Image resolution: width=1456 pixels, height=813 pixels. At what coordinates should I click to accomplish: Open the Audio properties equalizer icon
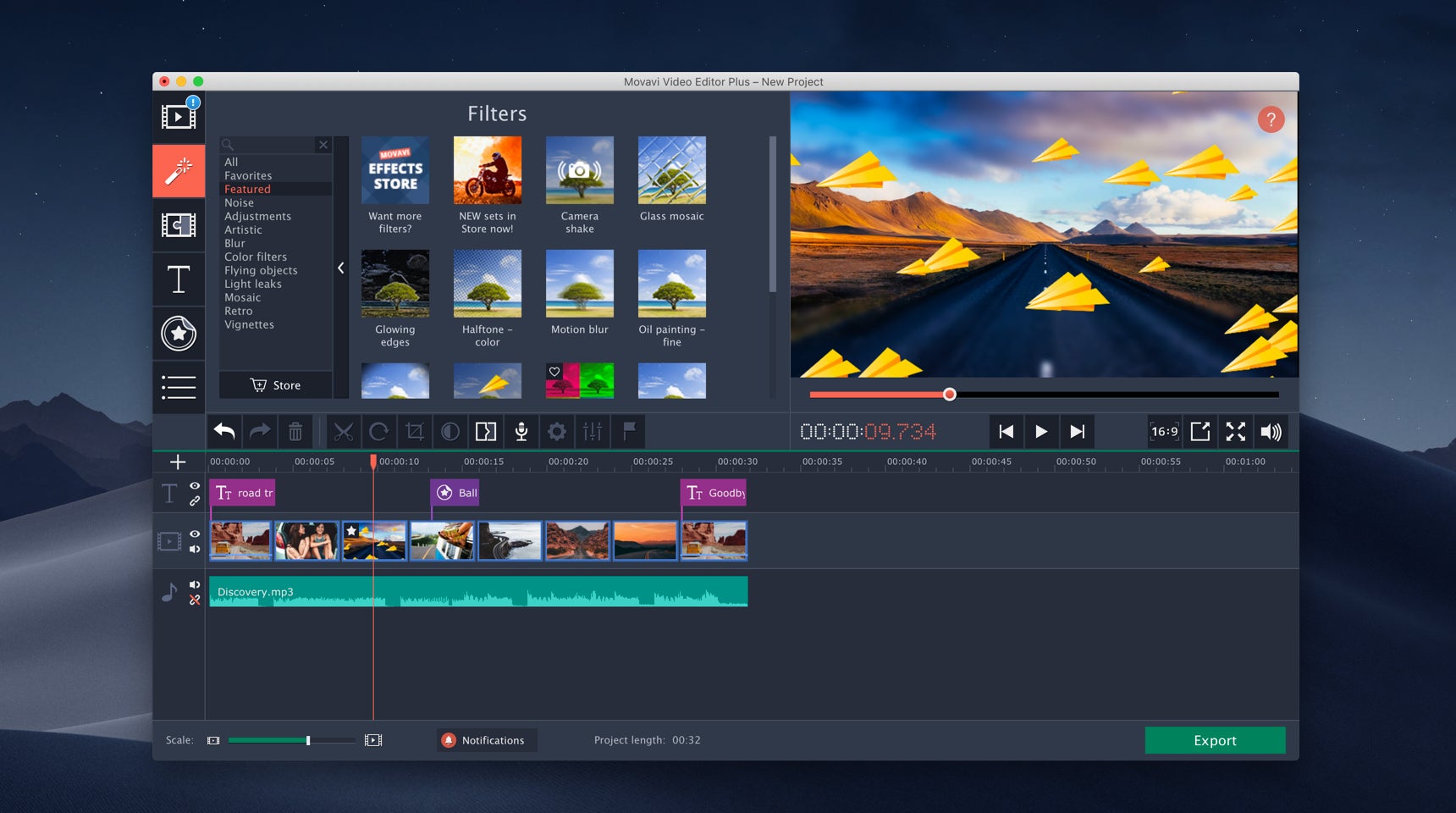click(593, 432)
